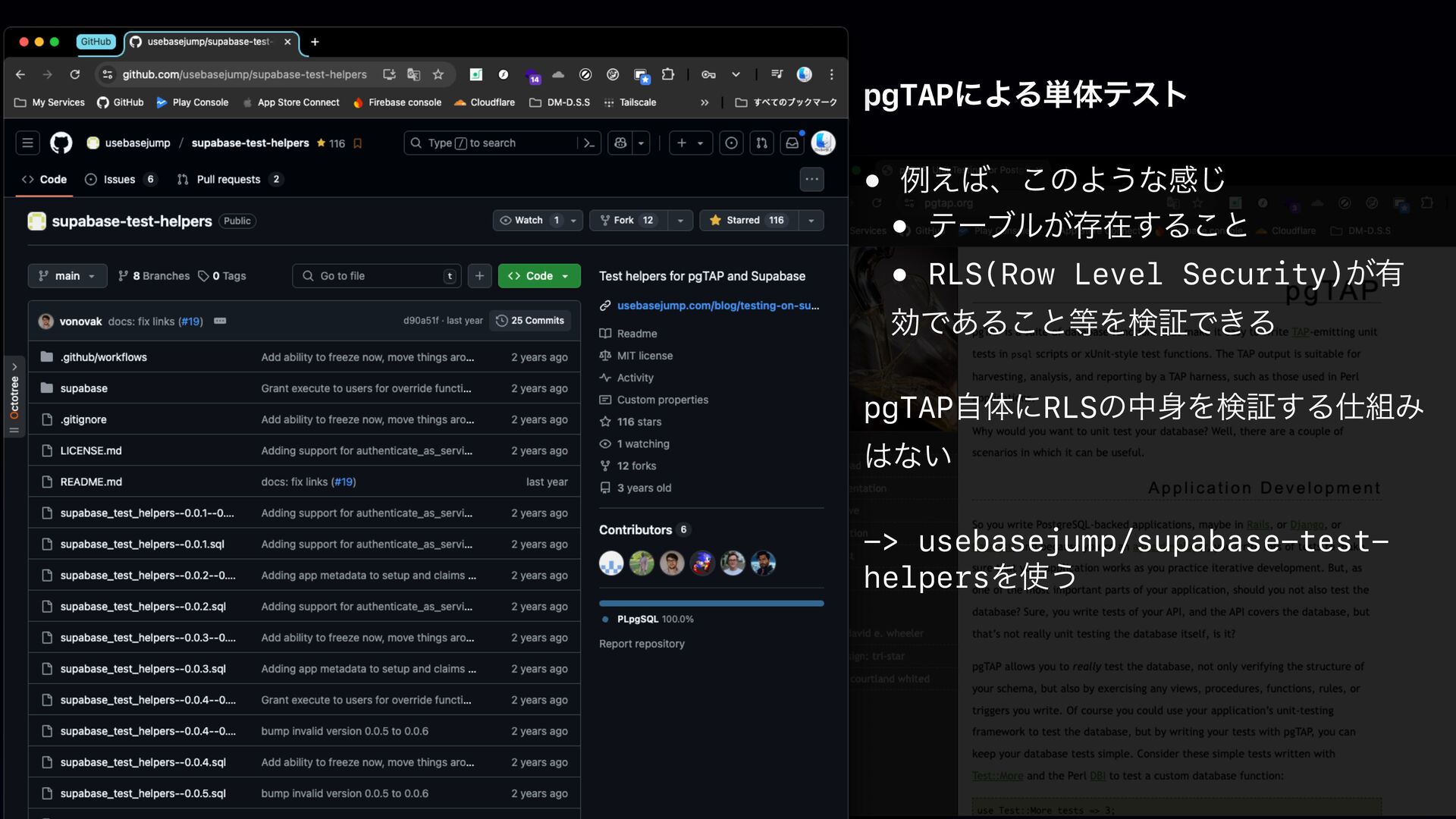
Task: Click the GitHub Octocat home logo
Action: click(x=61, y=143)
